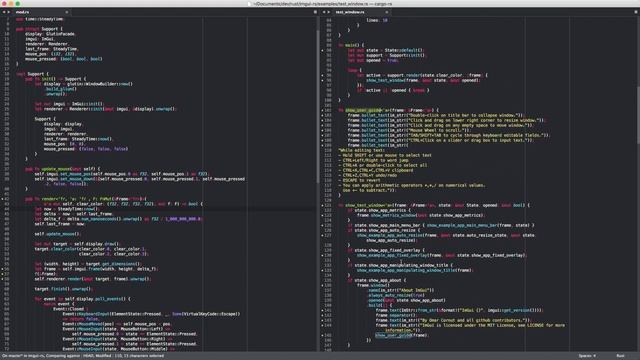
Task: Open left pane tab list dropdown
Action: [315, 12]
